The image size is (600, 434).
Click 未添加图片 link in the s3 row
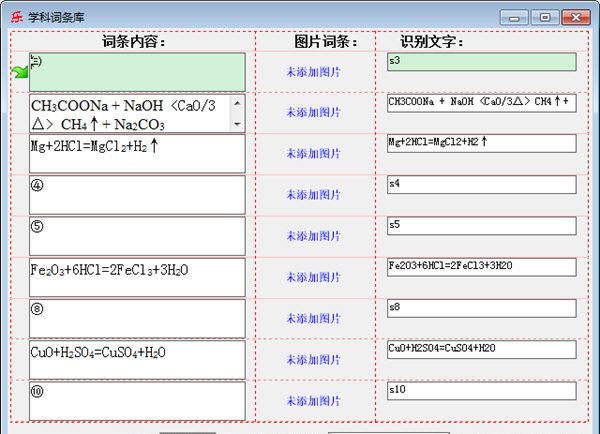point(313,72)
